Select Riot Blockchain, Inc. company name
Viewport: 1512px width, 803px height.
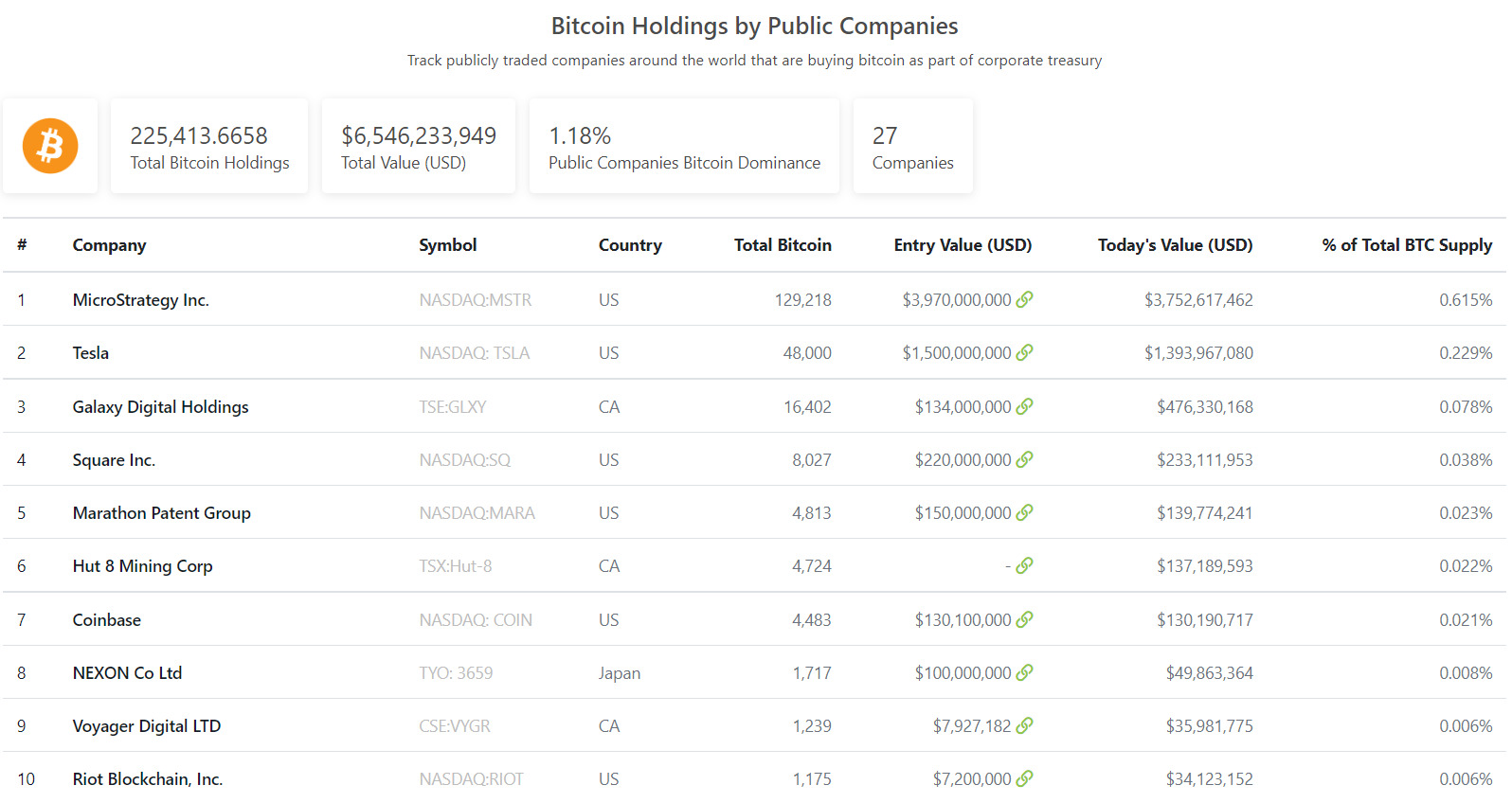147,779
